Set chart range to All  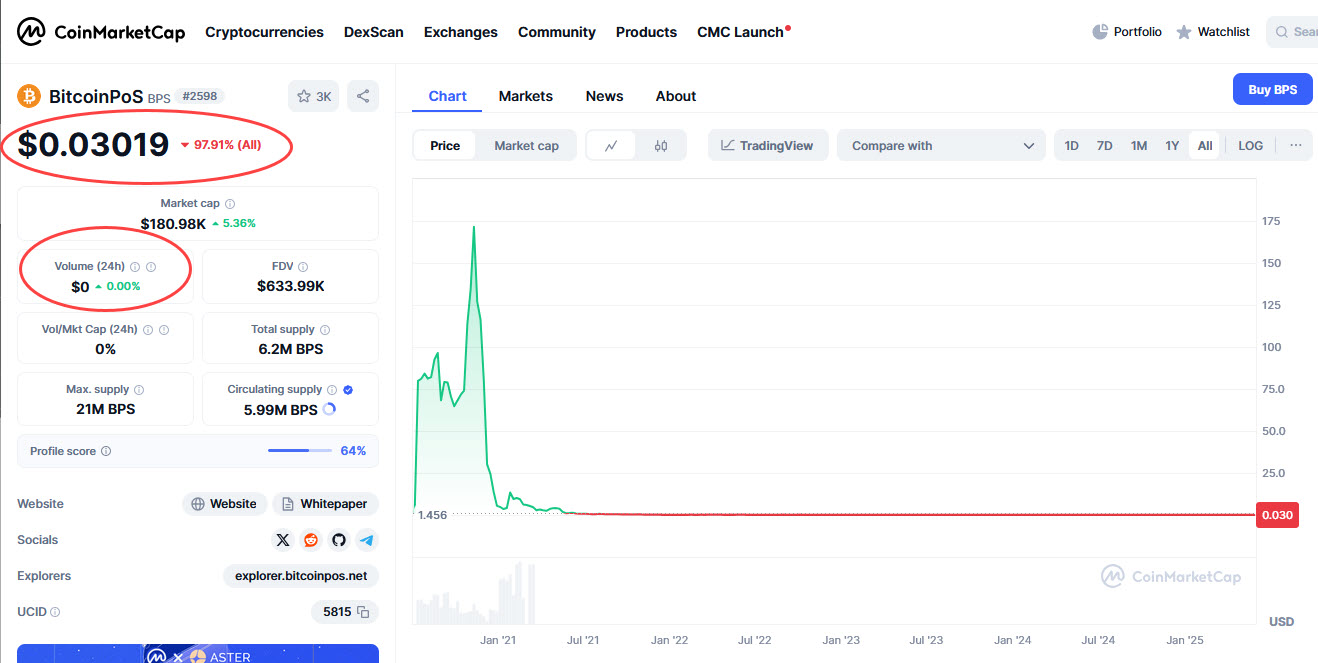click(1205, 145)
